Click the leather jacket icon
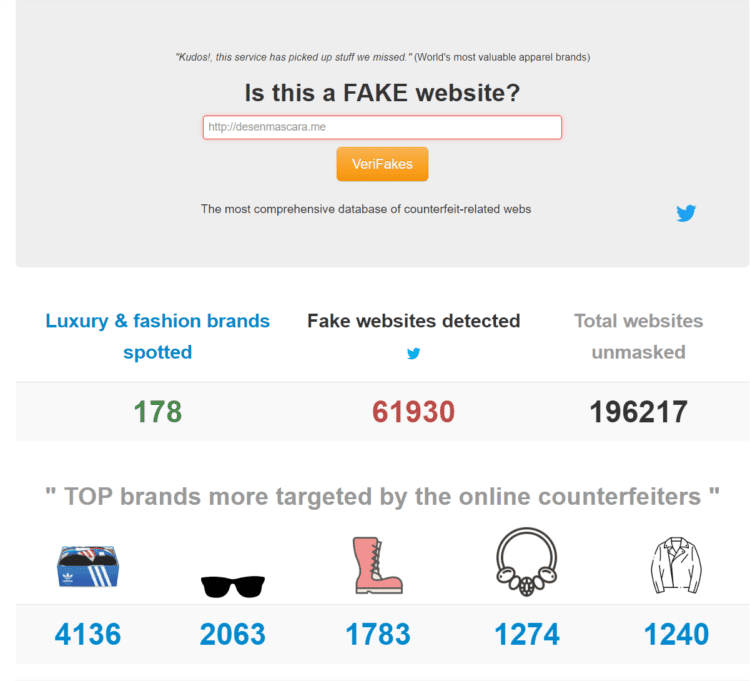750x681 pixels. [x=676, y=565]
